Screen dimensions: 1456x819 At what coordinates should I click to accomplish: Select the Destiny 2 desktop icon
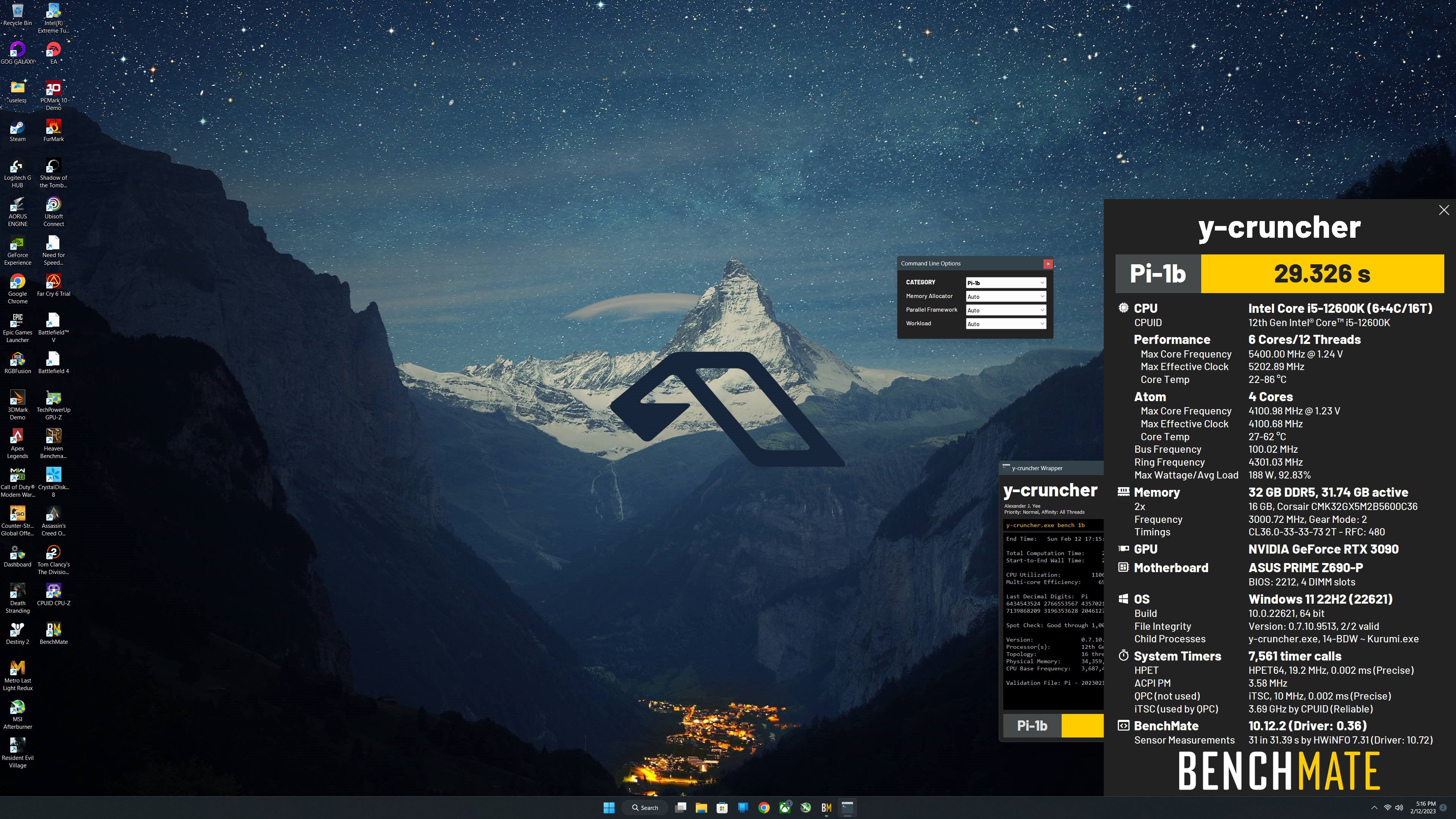coord(17,634)
